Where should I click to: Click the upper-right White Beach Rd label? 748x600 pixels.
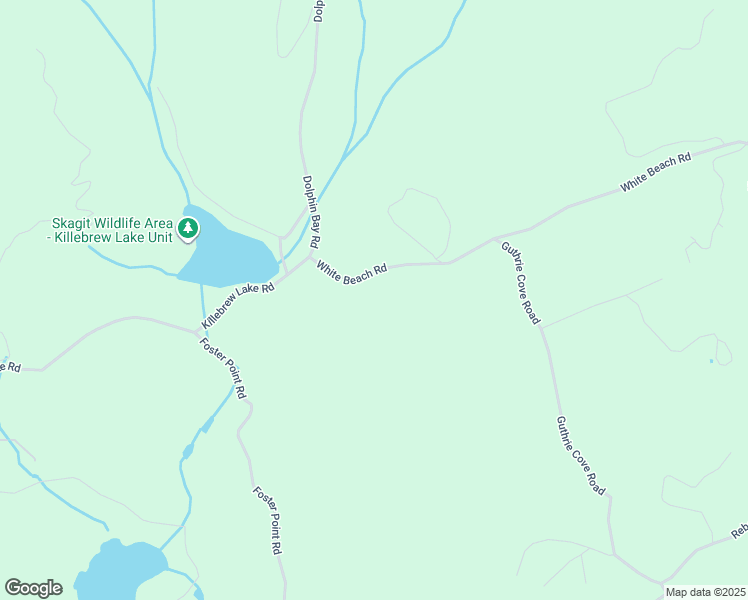[656, 172]
